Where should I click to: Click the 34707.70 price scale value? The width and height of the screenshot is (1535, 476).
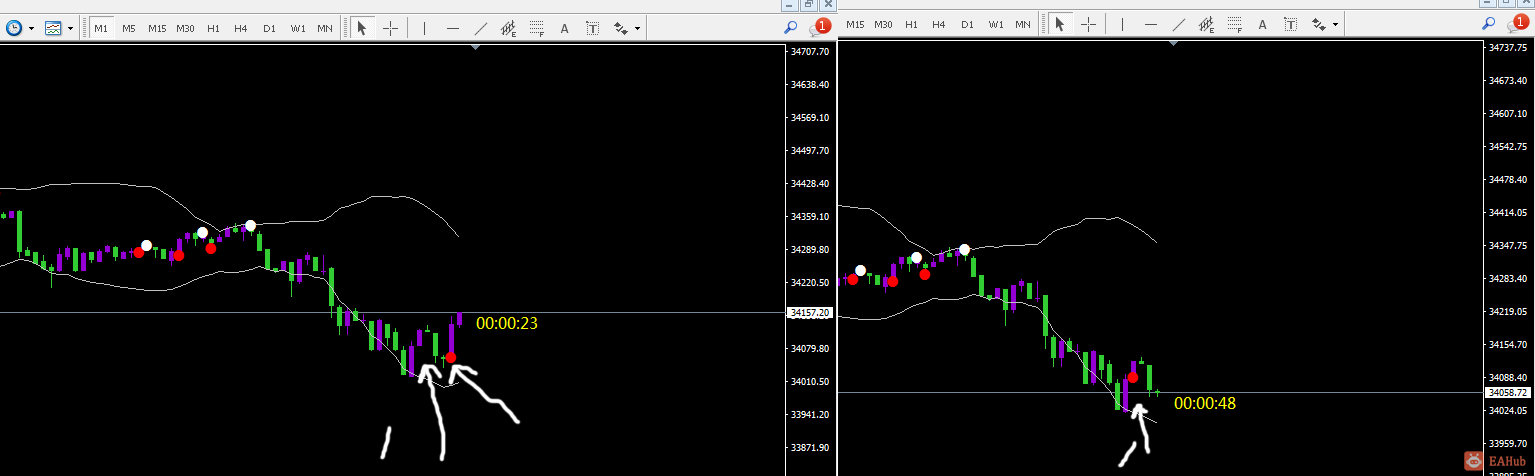pos(810,51)
